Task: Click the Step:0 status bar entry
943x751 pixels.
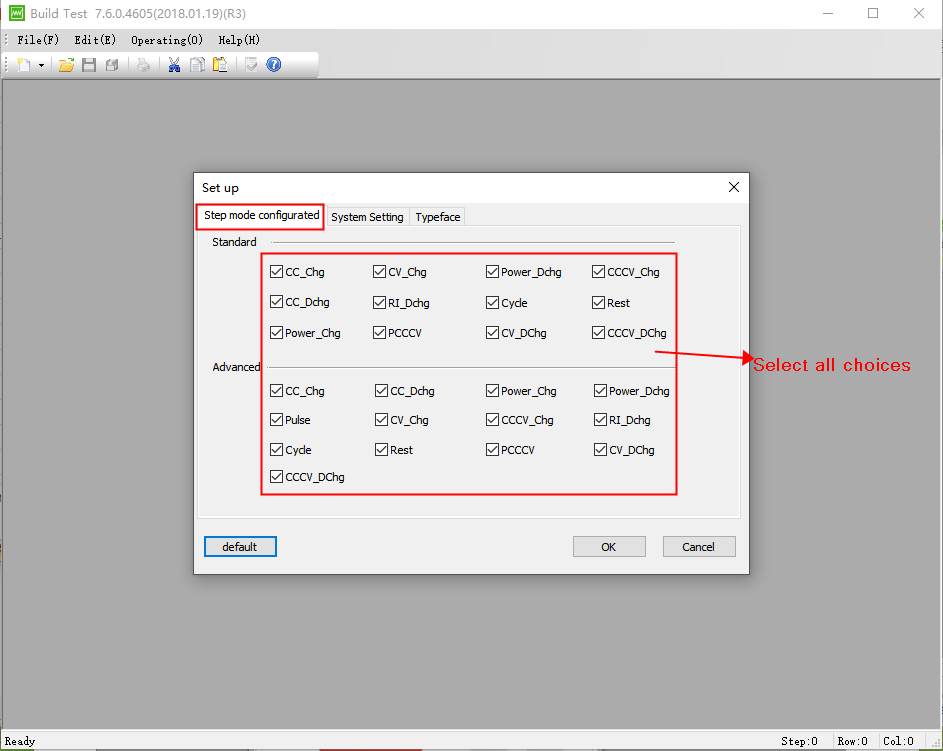Action: (799, 741)
